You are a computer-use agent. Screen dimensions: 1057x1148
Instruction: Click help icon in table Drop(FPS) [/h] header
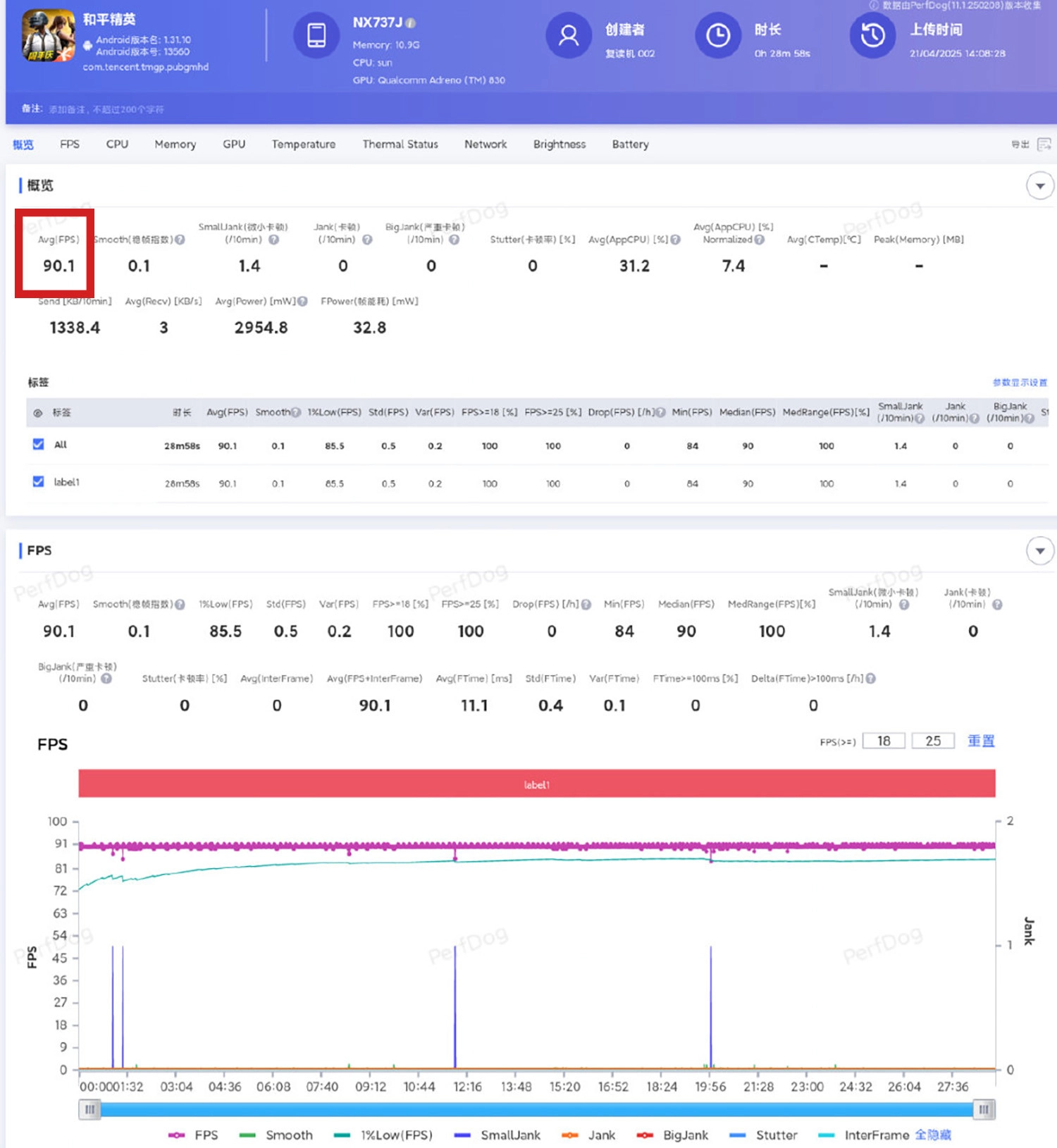click(660, 412)
